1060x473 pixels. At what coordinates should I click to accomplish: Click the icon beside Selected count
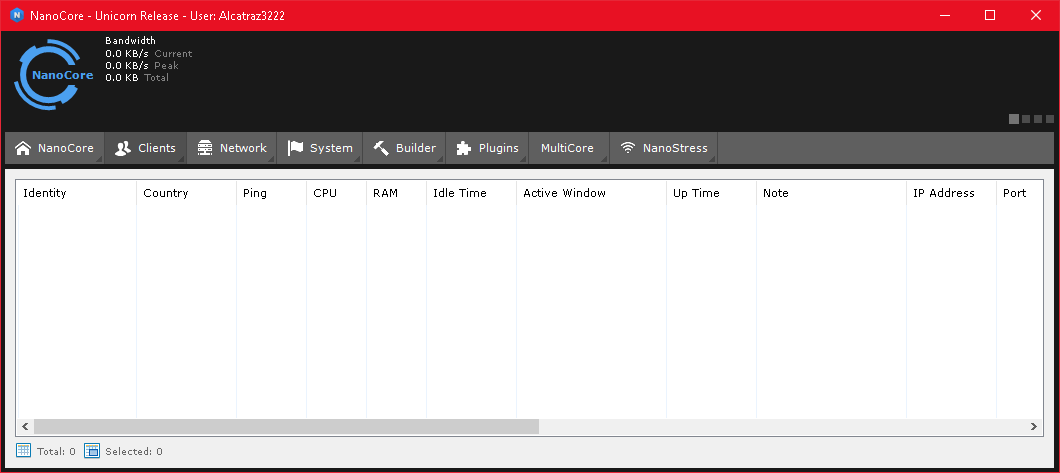(x=92, y=451)
